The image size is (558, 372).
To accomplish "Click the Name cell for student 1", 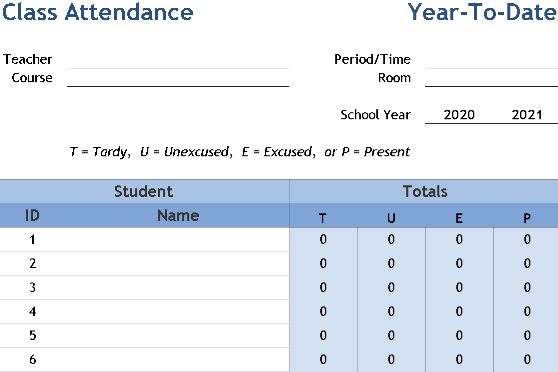I will [x=177, y=240].
